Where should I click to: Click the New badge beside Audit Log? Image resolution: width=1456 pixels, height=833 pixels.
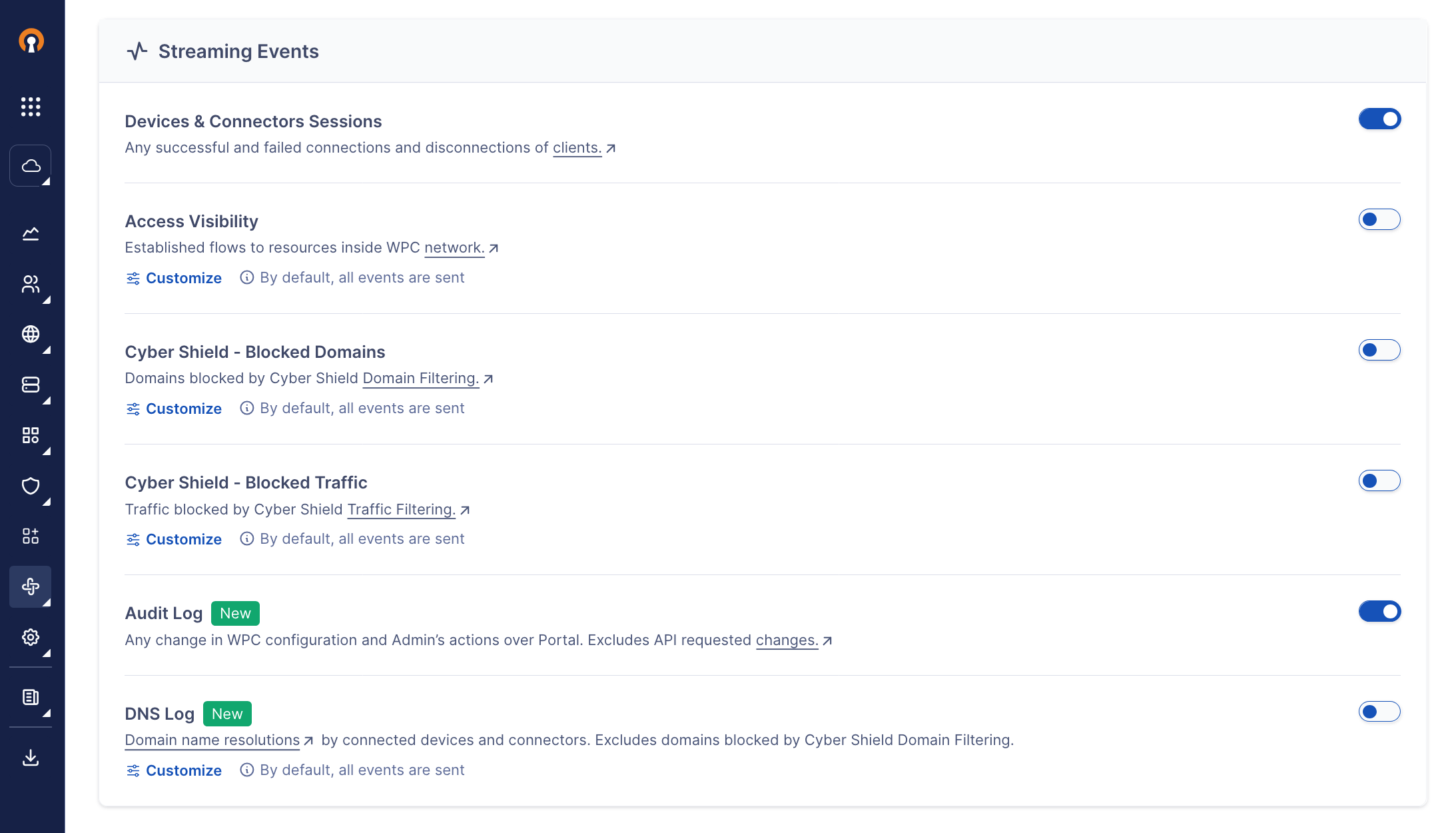click(235, 612)
